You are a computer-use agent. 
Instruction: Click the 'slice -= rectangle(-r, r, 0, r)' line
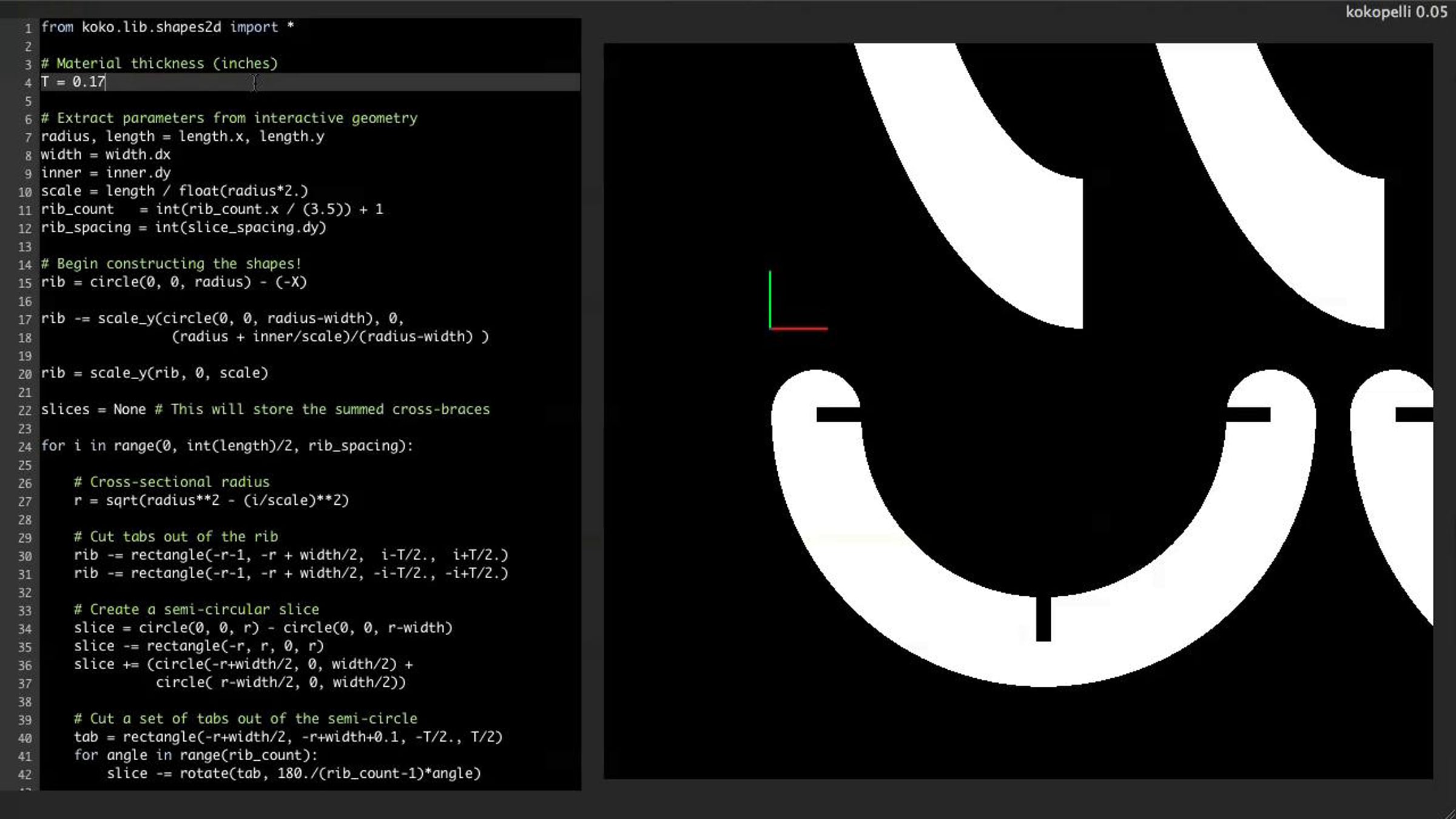pyautogui.click(x=199, y=646)
